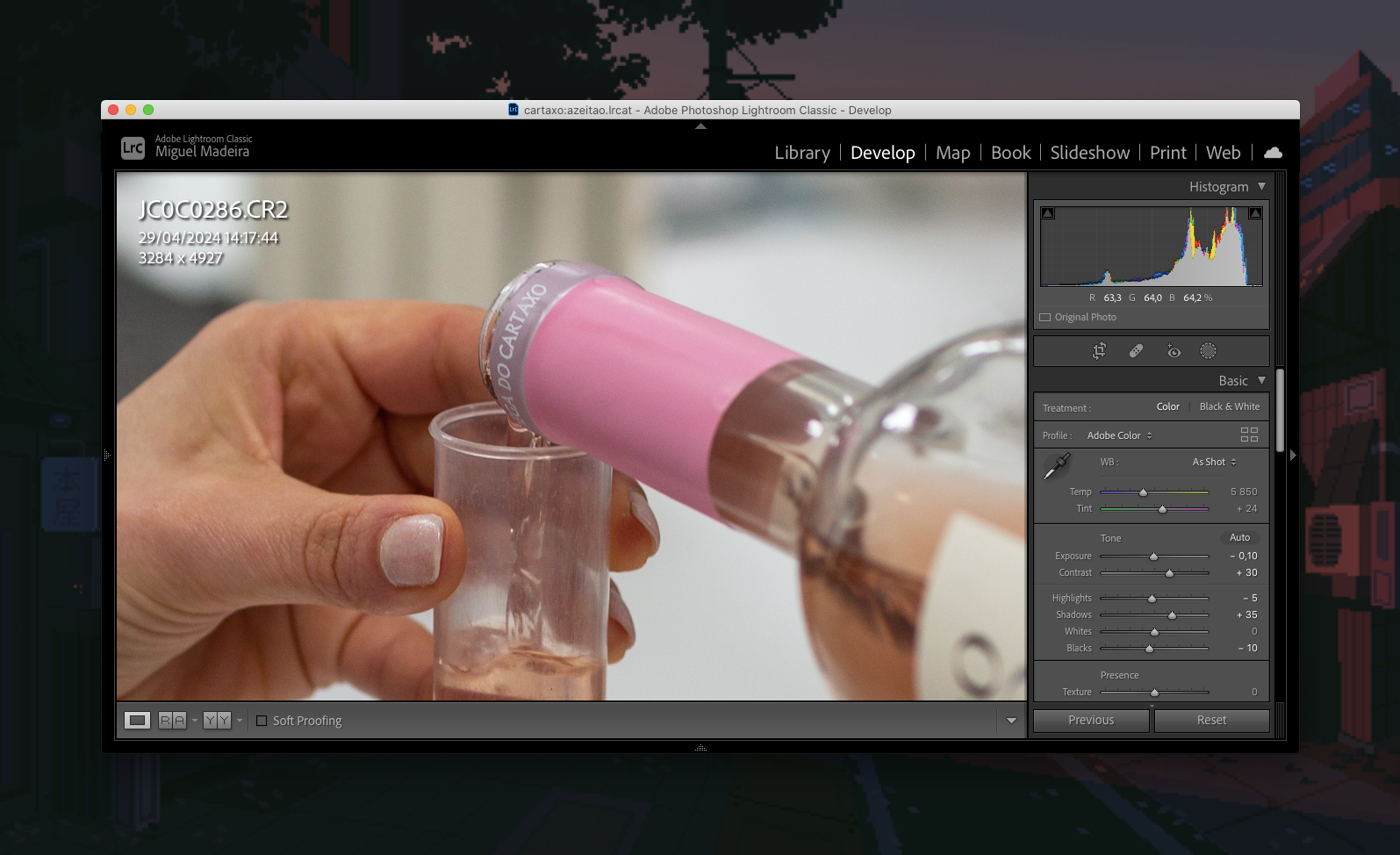Adjust the Texture slider
This screenshot has height=855, width=1400.
pos(1154,693)
